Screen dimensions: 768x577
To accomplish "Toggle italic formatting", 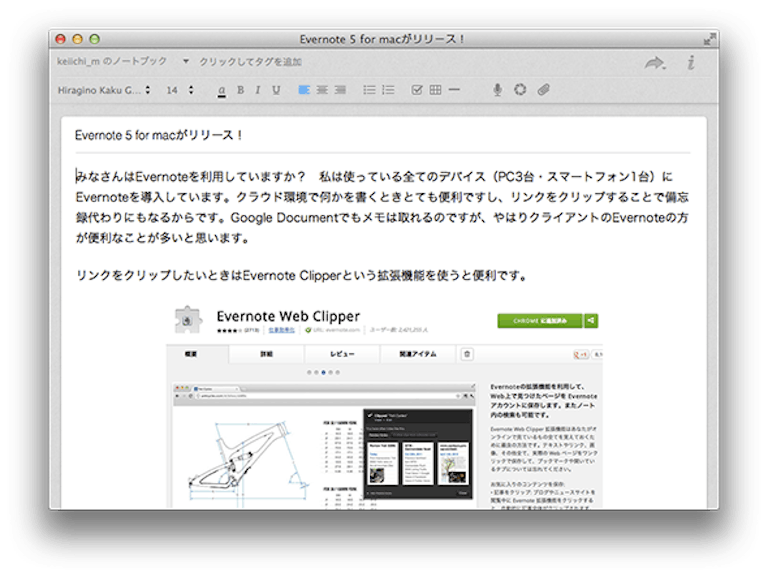I will (258, 90).
